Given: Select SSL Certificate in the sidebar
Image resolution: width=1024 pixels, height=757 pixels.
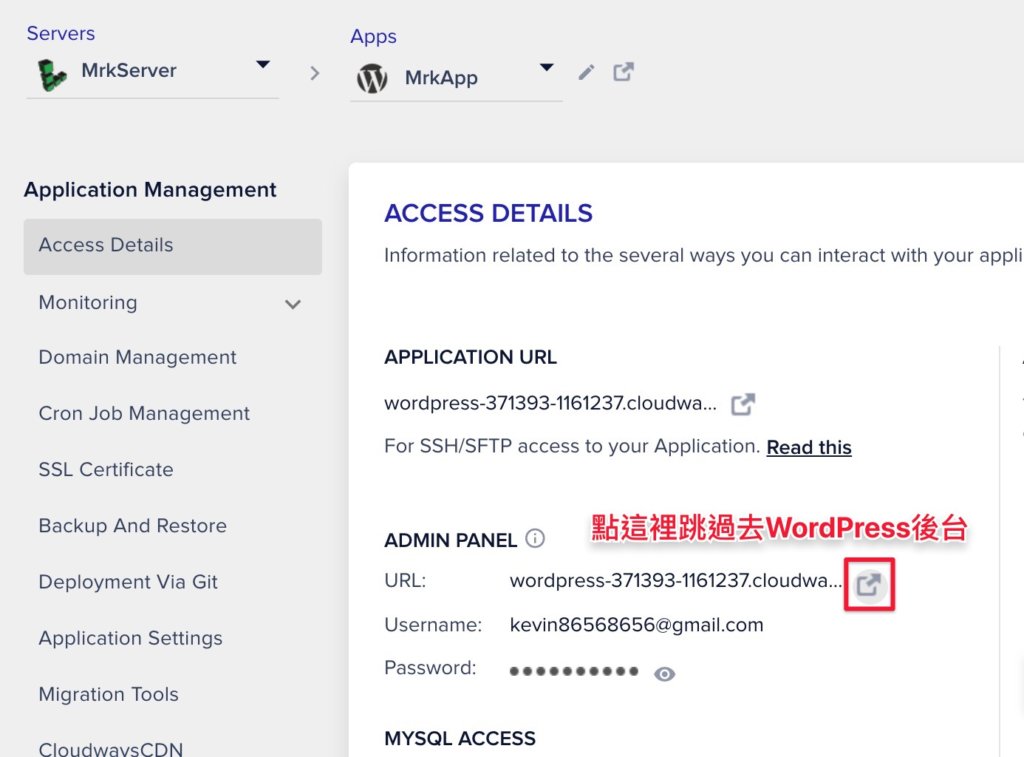Looking at the screenshot, I should pyautogui.click(x=106, y=470).
